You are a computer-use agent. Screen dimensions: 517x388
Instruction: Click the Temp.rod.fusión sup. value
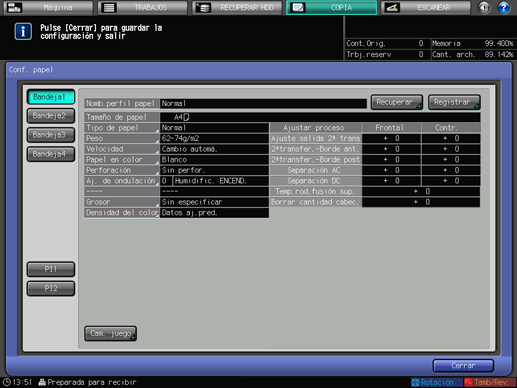tap(421, 191)
